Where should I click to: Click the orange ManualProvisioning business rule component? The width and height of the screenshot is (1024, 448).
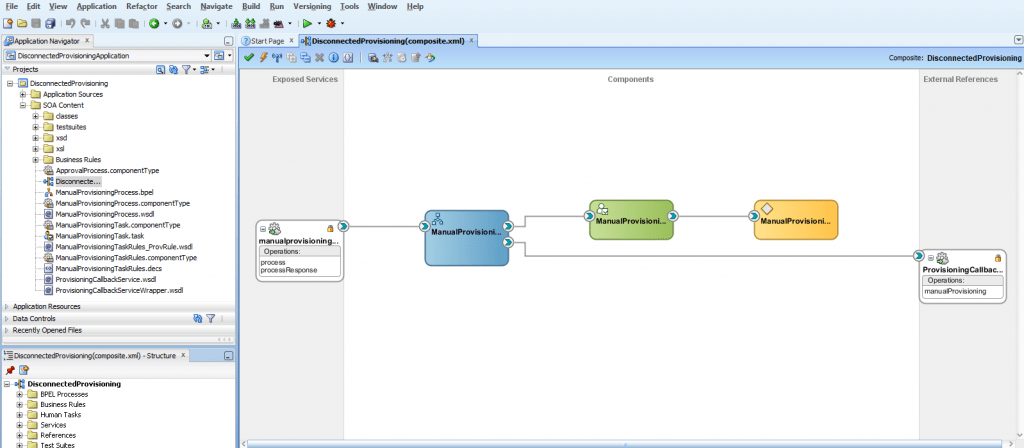tap(795, 219)
